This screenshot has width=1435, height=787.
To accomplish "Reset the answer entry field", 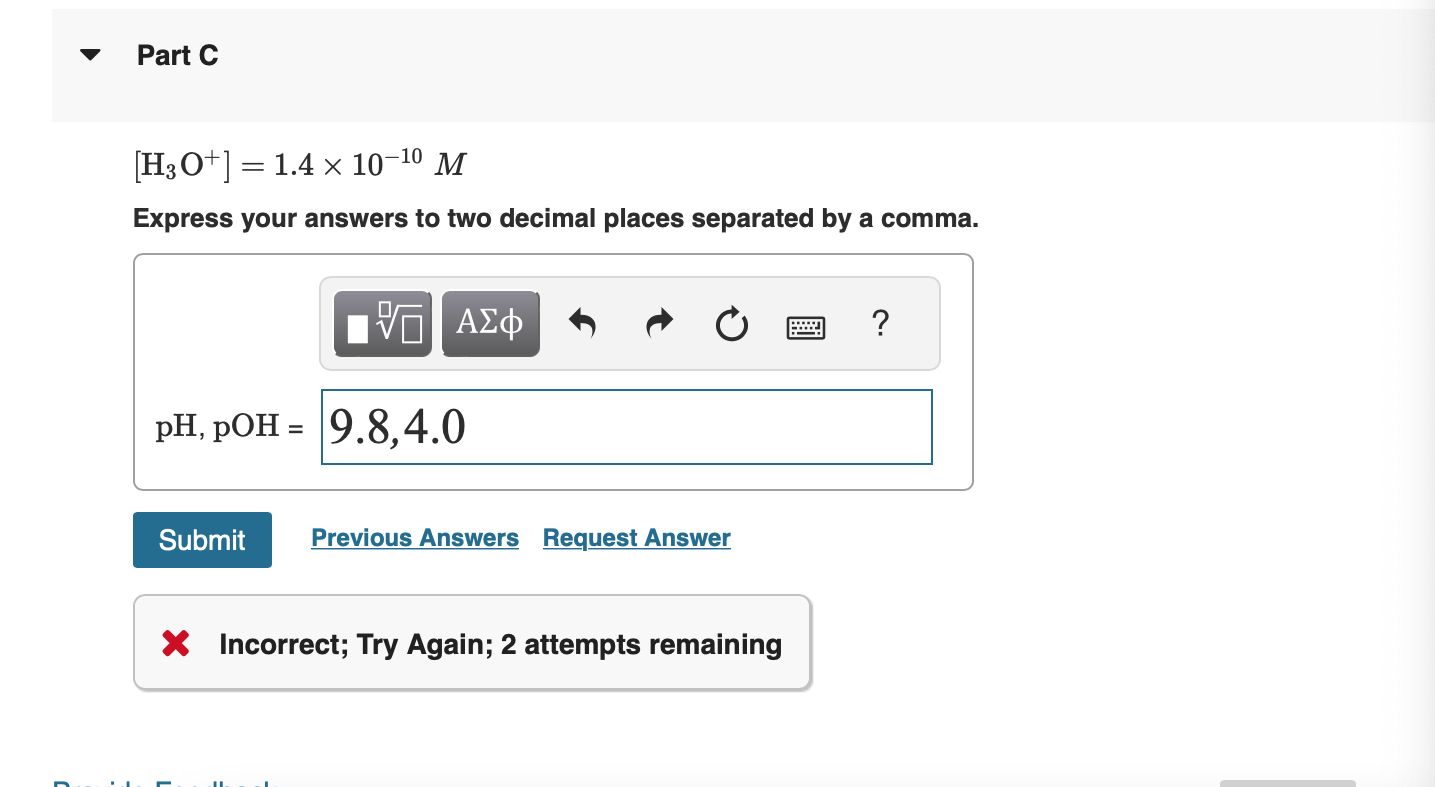I will pos(731,322).
